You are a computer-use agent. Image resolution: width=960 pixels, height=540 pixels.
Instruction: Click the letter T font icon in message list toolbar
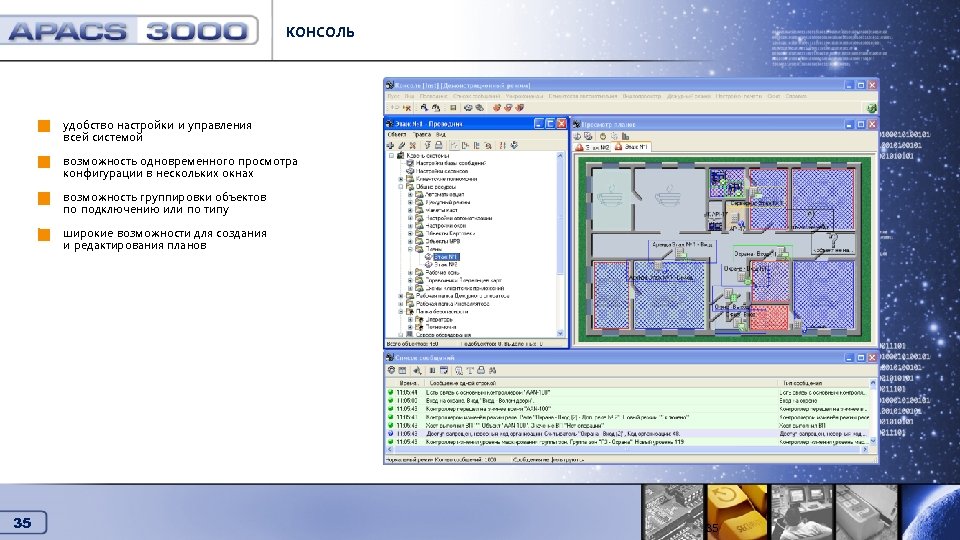point(470,370)
